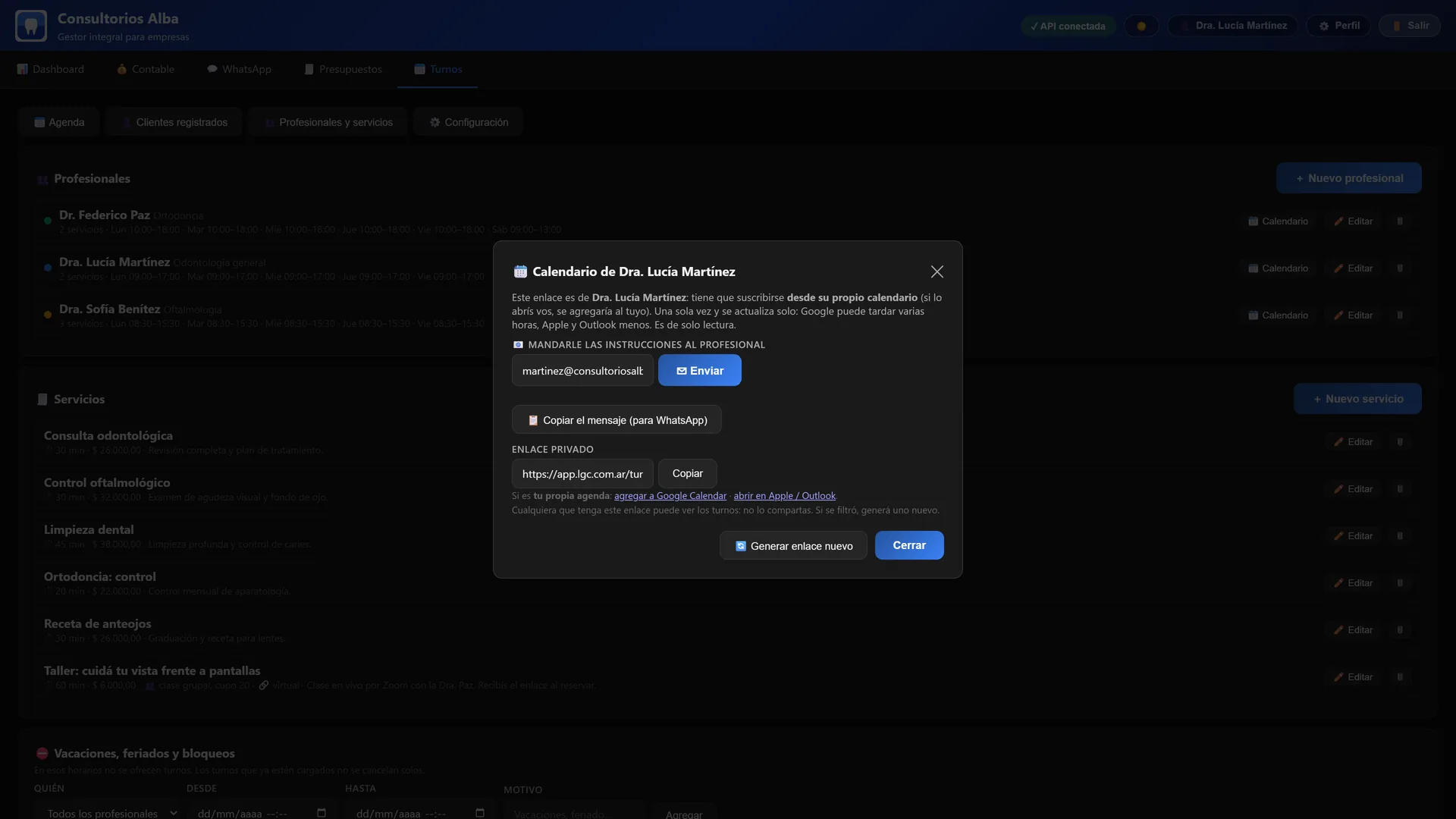Click the professional email input field

pos(582,371)
